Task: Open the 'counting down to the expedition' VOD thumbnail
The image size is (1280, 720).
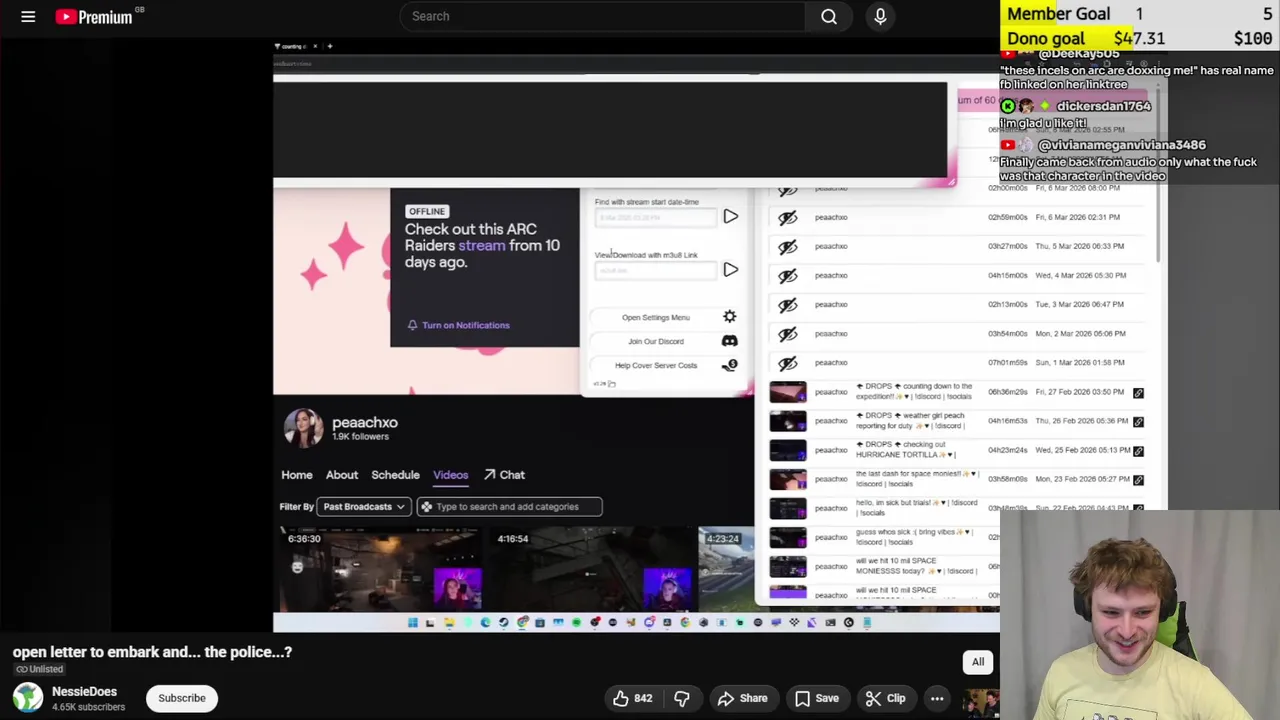Action: pyautogui.click(x=787, y=392)
